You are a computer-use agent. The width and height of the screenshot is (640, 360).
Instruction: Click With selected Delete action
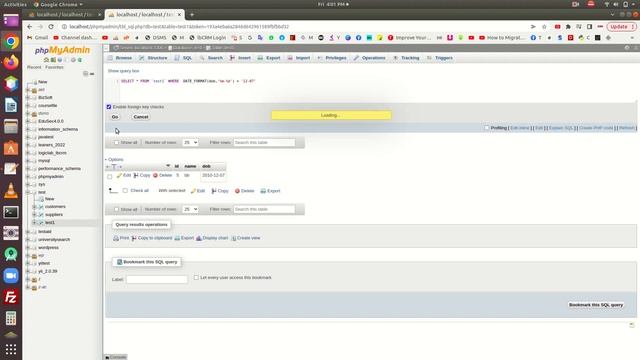click(x=244, y=191)
